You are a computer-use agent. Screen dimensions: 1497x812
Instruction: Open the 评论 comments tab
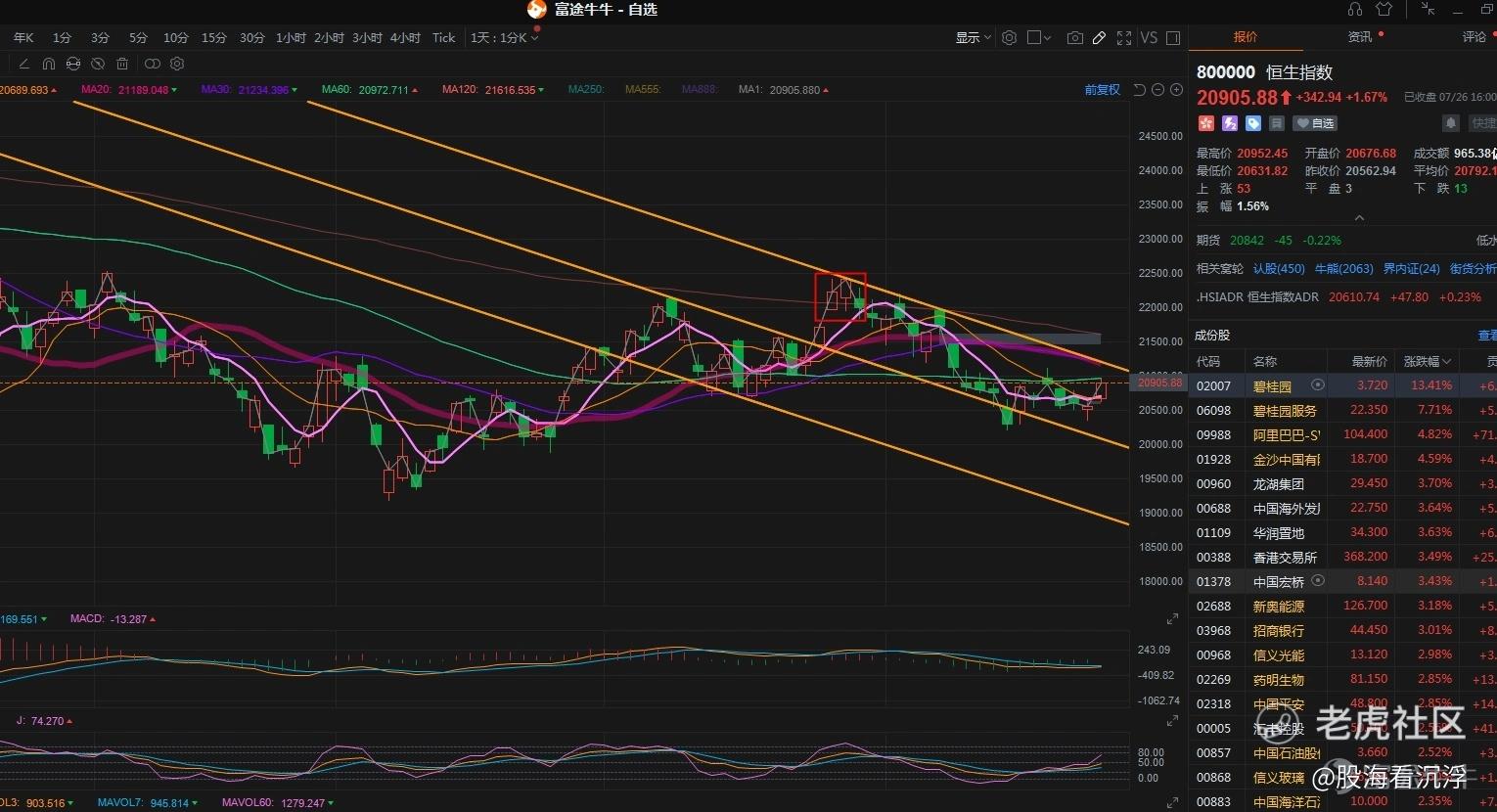(x=1474, y=37)
